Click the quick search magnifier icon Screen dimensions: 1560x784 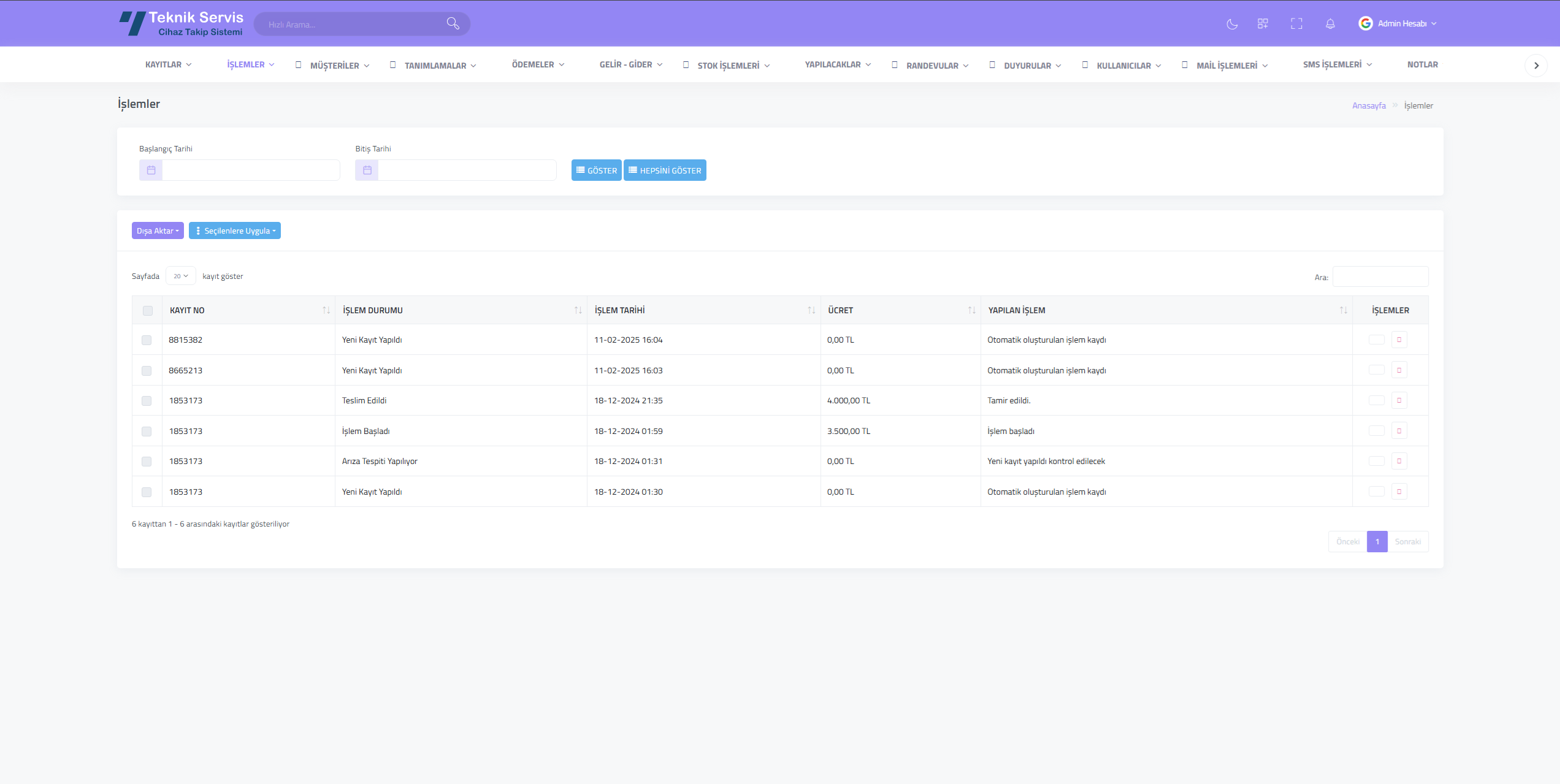[453, 24]
